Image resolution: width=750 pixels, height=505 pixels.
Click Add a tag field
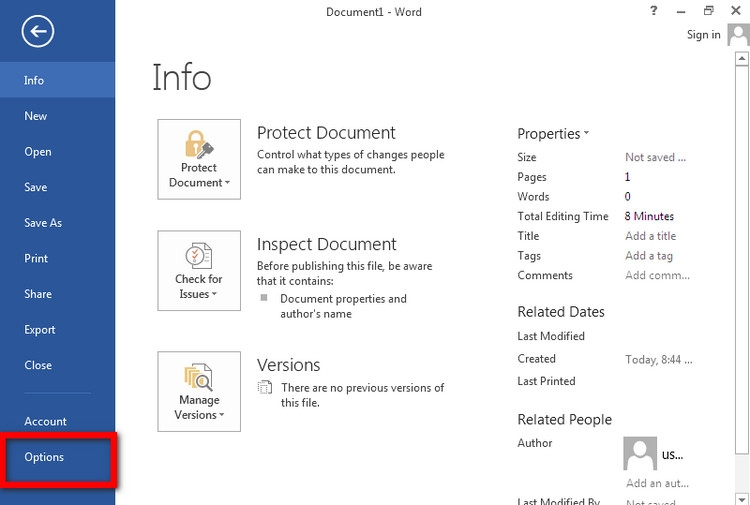tap(649, 256)
